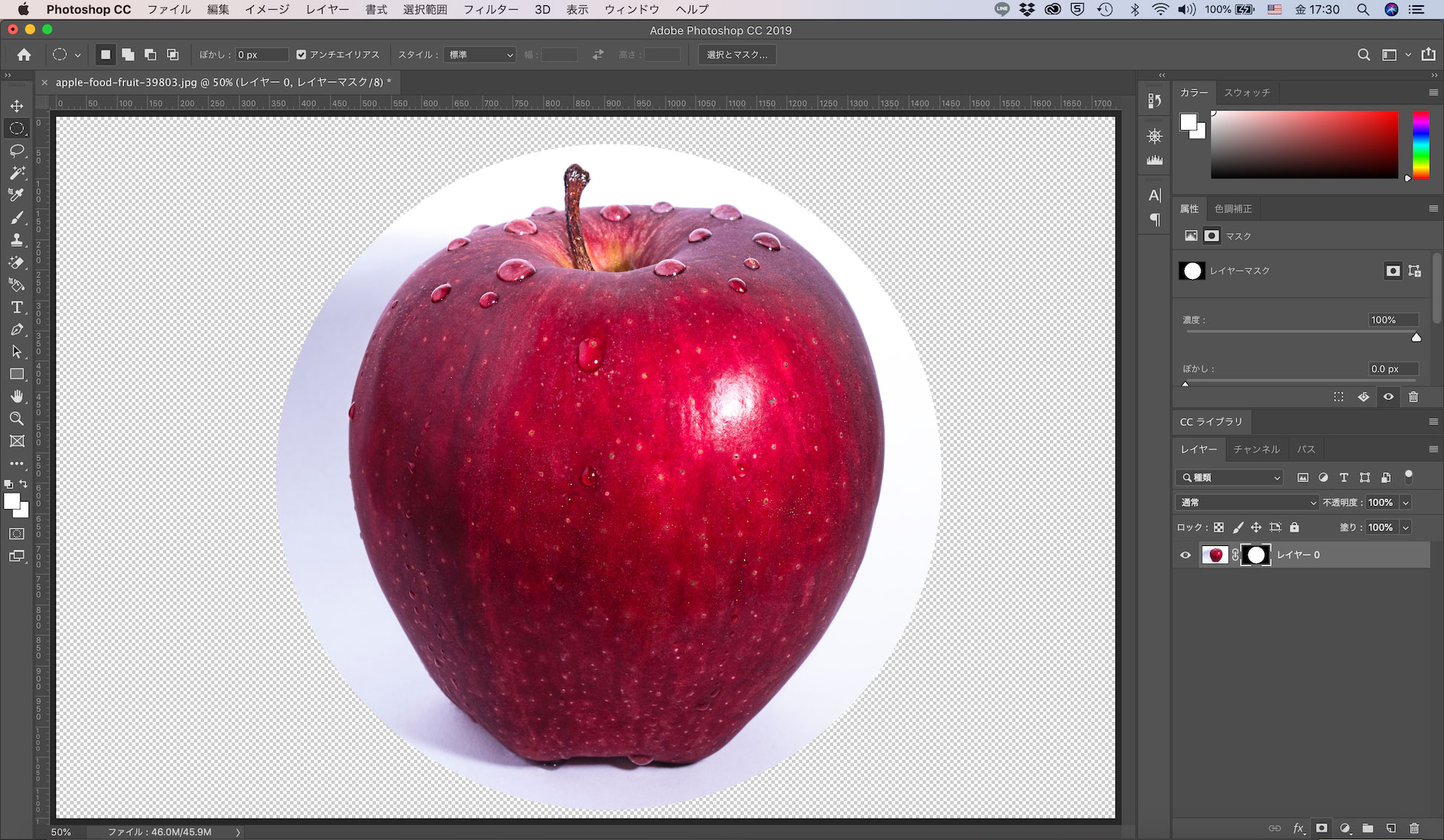Select the Horizontal Type tool
Screen dimensions: 1444x840
point(17,307)
